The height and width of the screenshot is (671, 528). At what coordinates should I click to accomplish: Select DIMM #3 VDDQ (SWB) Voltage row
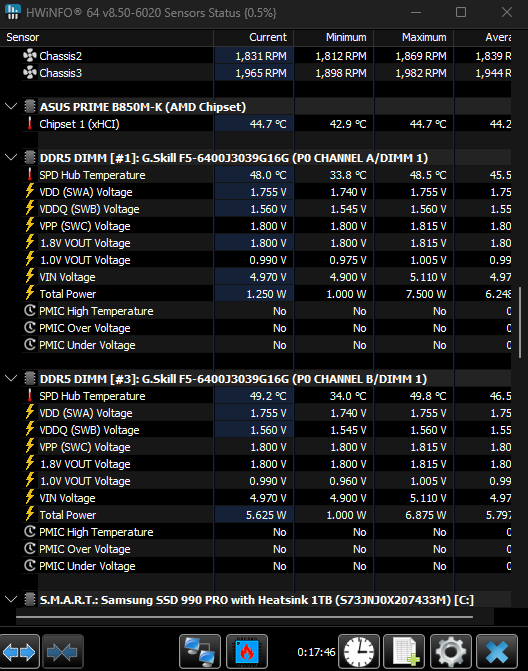[x=267, y=430]
